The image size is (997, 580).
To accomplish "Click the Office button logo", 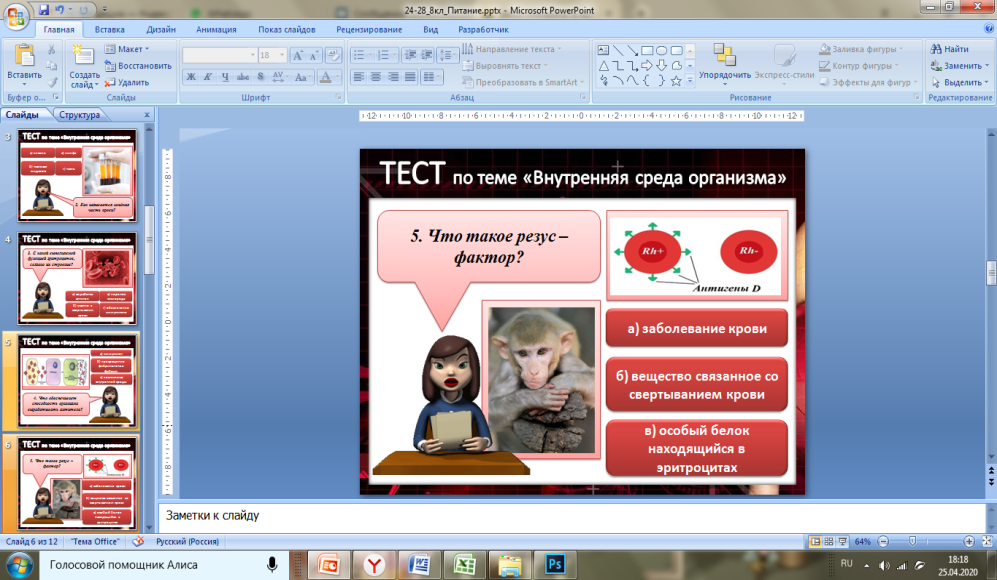I will (17, 16).
